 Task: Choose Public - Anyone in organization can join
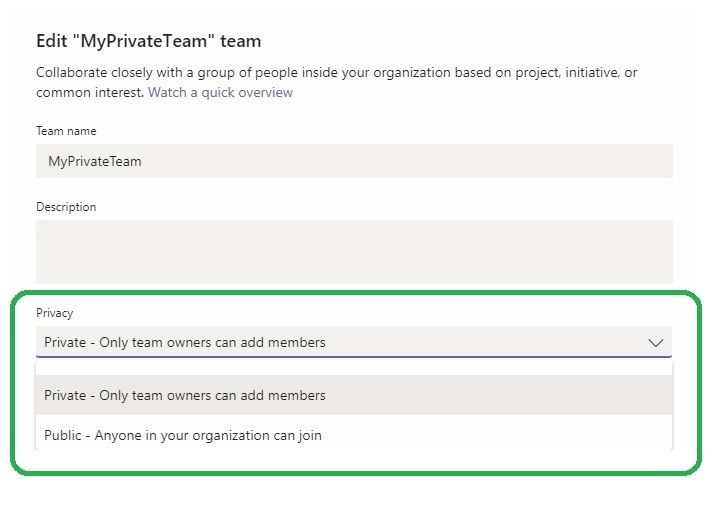pos(354,435)
